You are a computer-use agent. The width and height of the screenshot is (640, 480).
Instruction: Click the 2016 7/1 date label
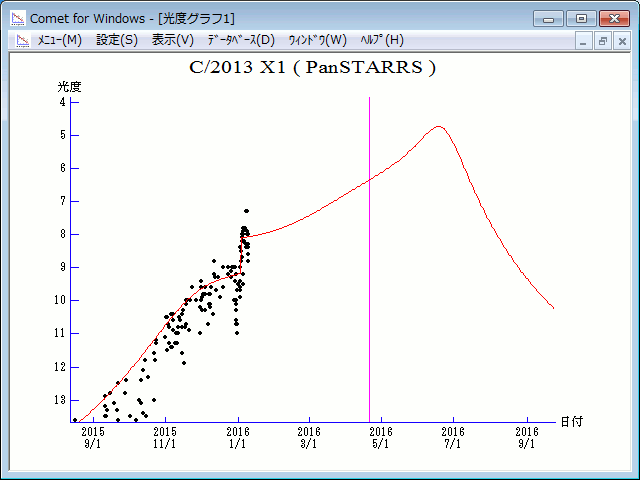pyautogui.click(x=453, y=438)
